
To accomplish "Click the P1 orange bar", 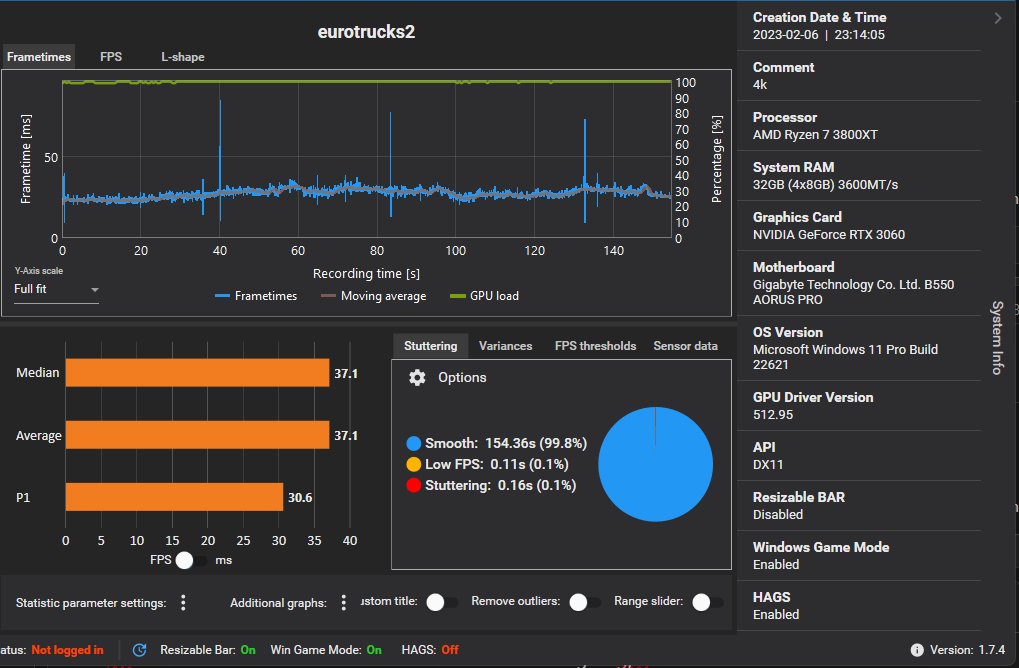I will click(174, 497).
